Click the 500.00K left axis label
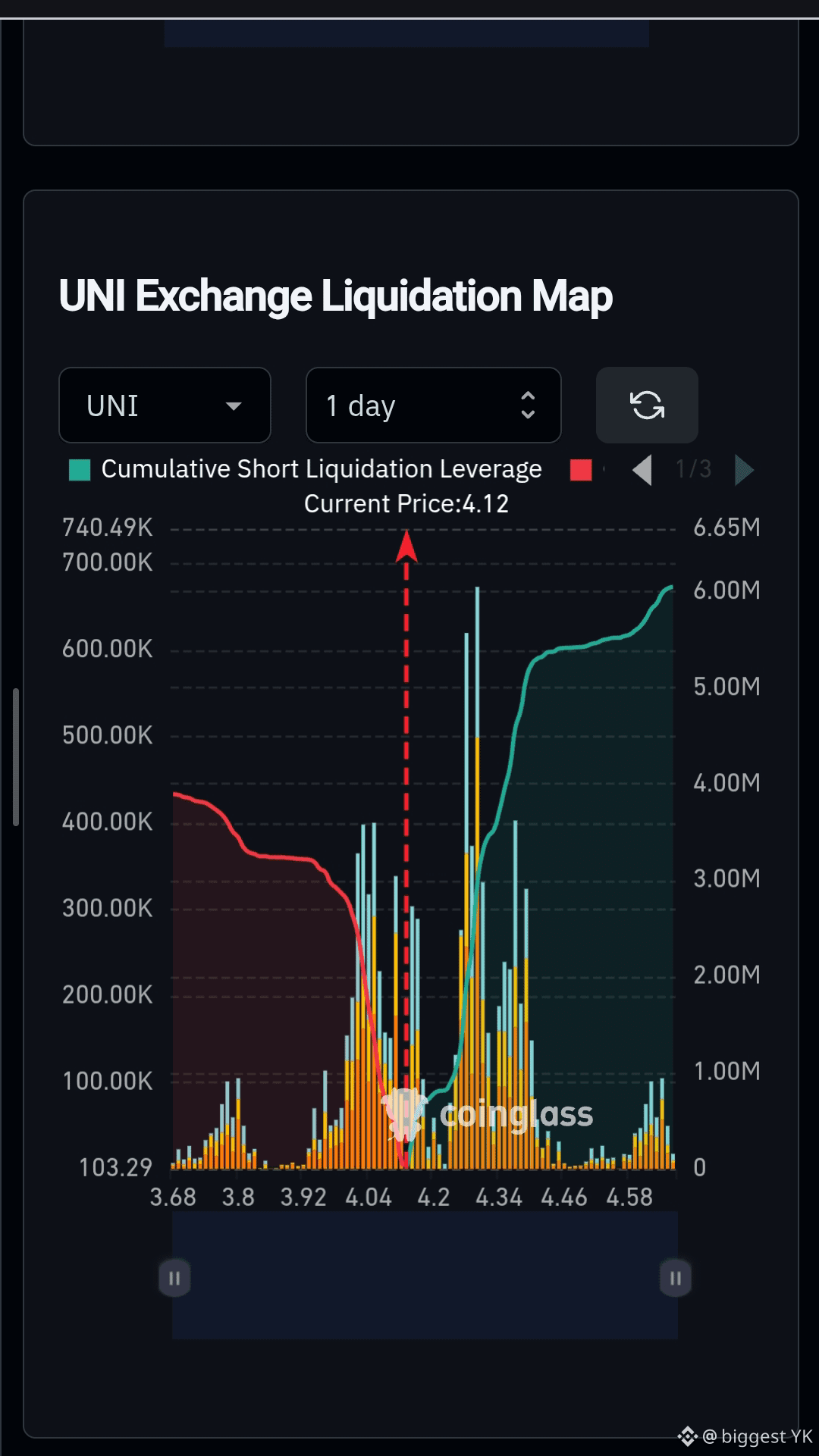819x1456 pixels. tap(108, 735)
